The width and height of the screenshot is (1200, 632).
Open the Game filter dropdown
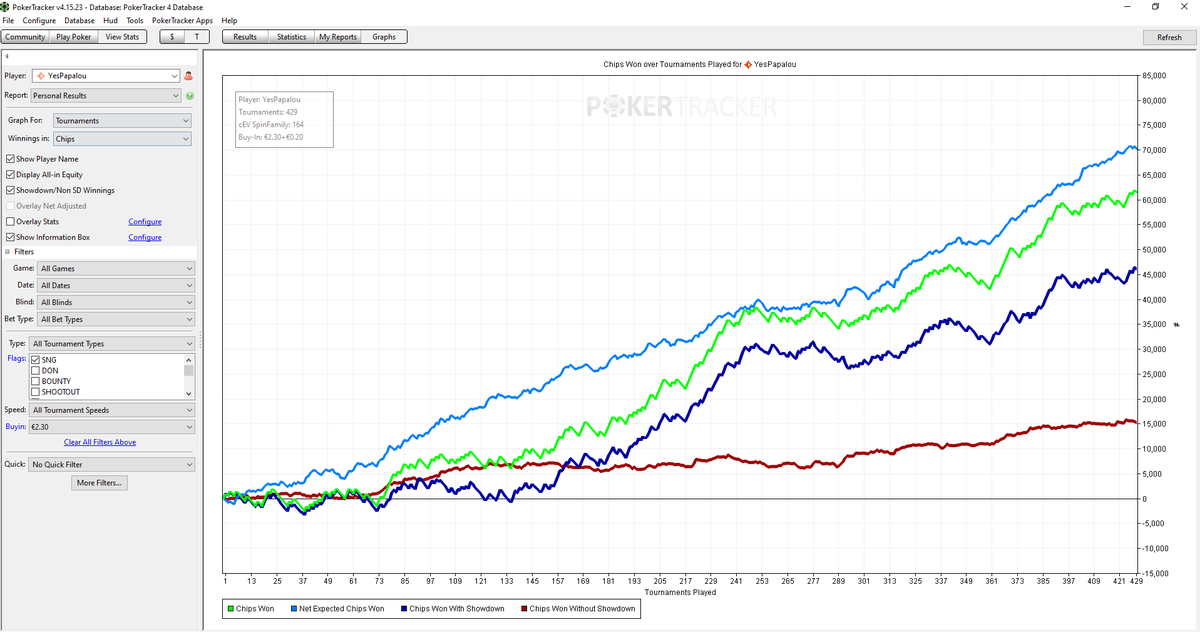coord(116,268)
